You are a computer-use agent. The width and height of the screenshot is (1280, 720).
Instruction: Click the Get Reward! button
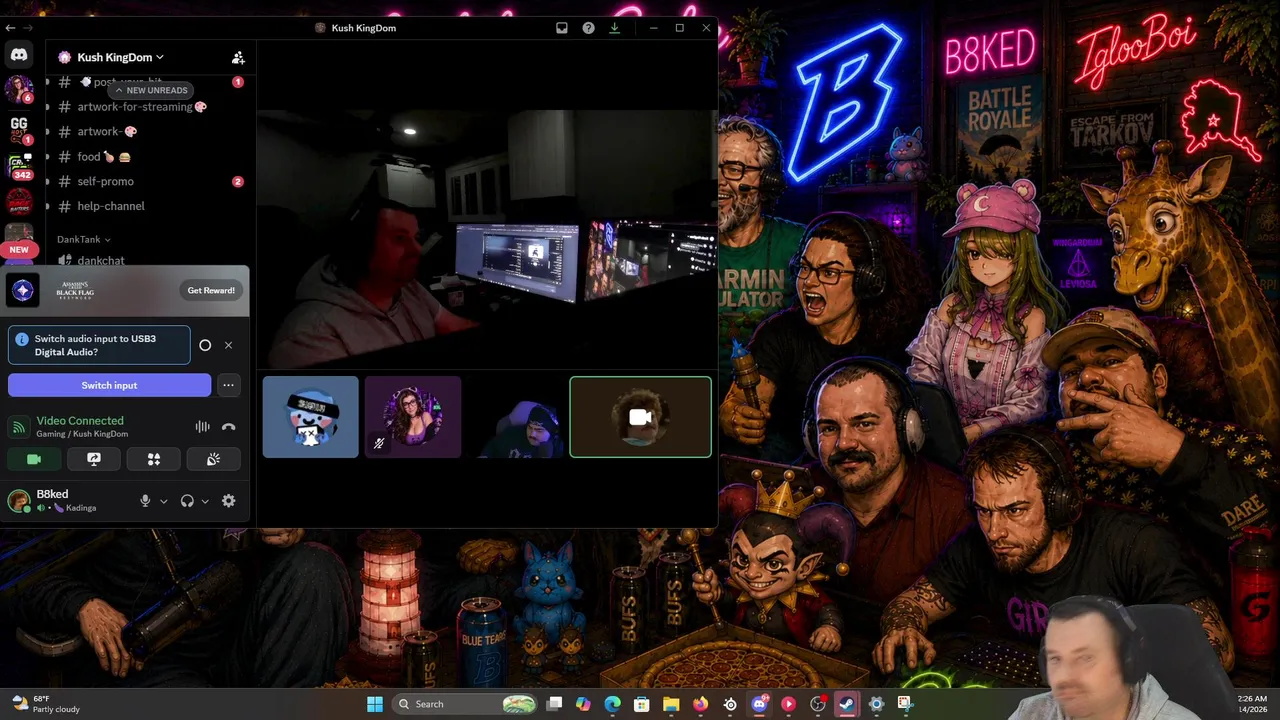tap(211, 290)
